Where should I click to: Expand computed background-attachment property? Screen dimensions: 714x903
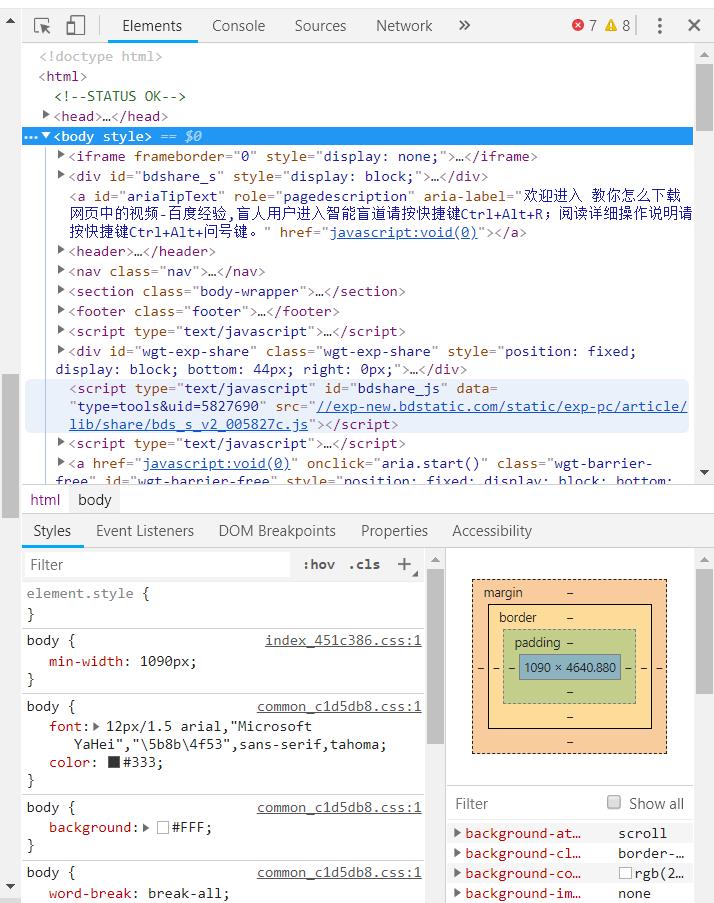(x=458, y=833)
